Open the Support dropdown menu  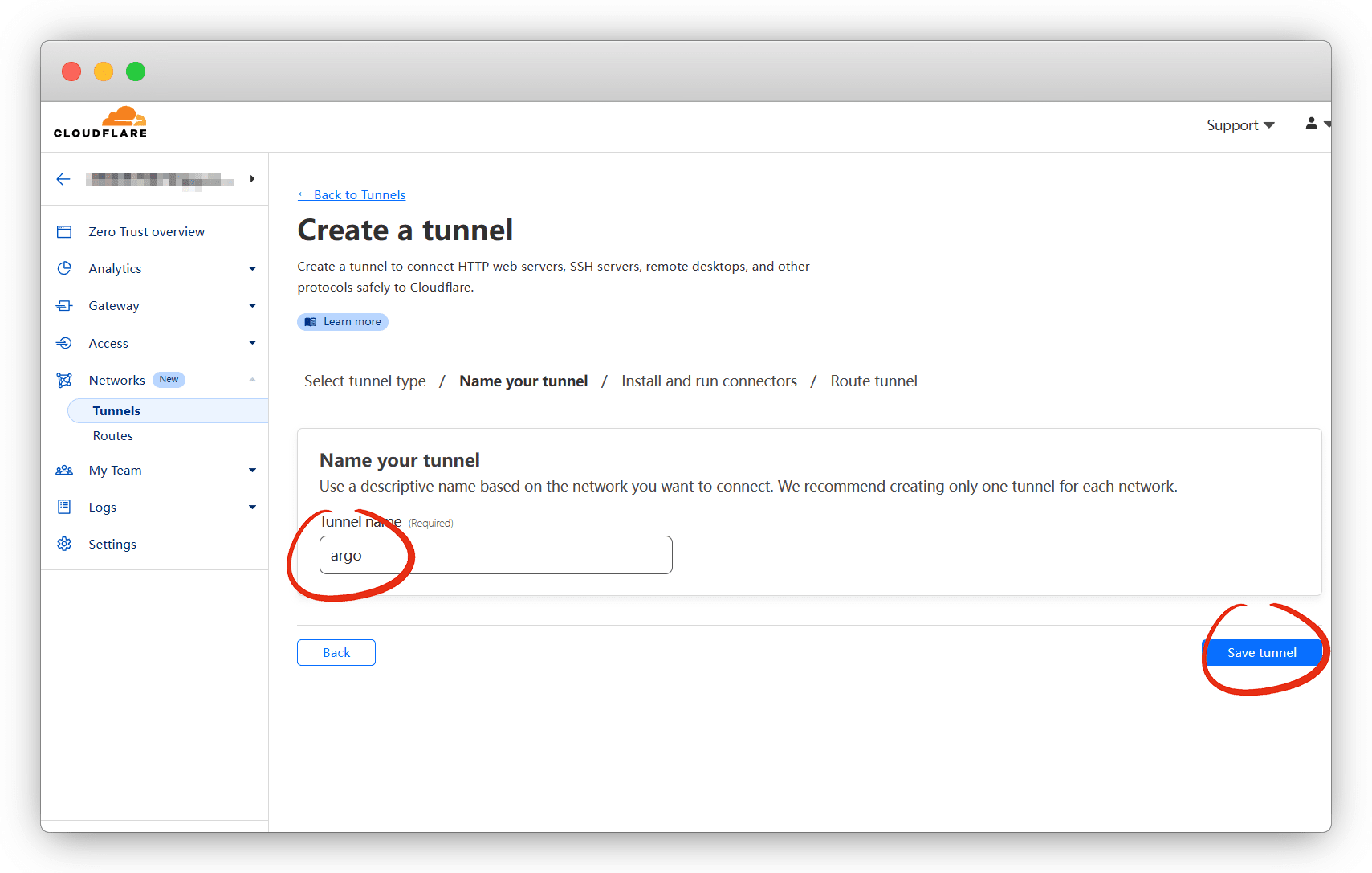point(1240,125)
